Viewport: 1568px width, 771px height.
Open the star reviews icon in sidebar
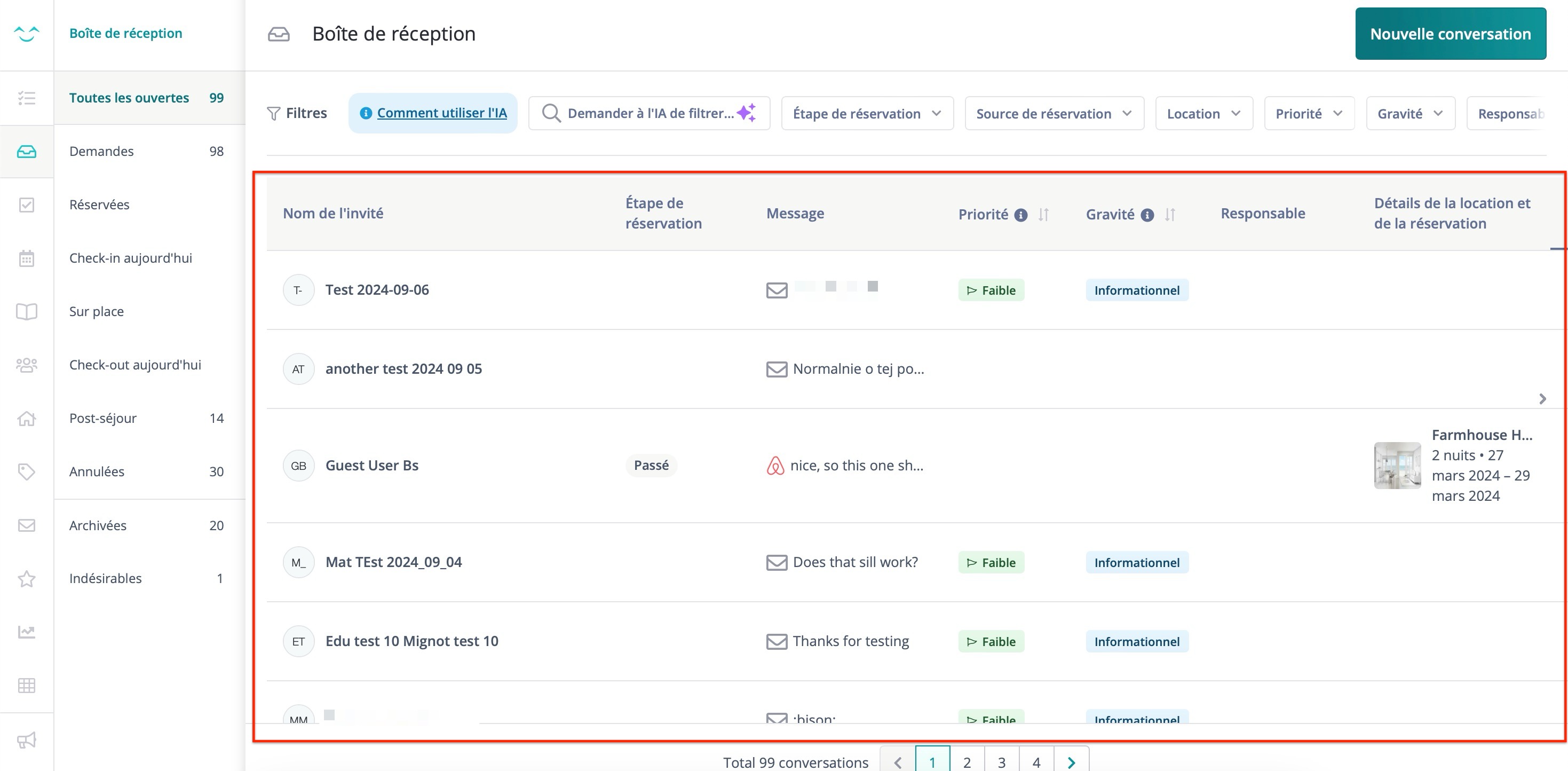(x=26, y=579)
